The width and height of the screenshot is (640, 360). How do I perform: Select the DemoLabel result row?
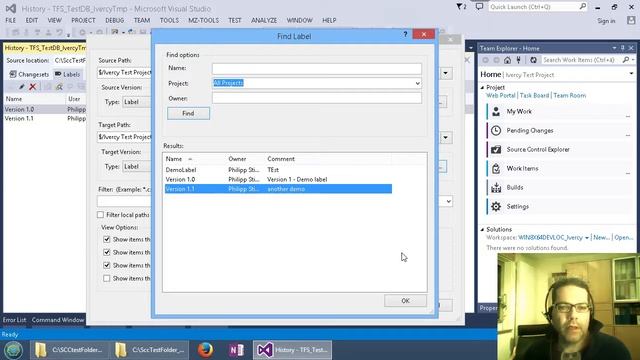coord(278,170)
